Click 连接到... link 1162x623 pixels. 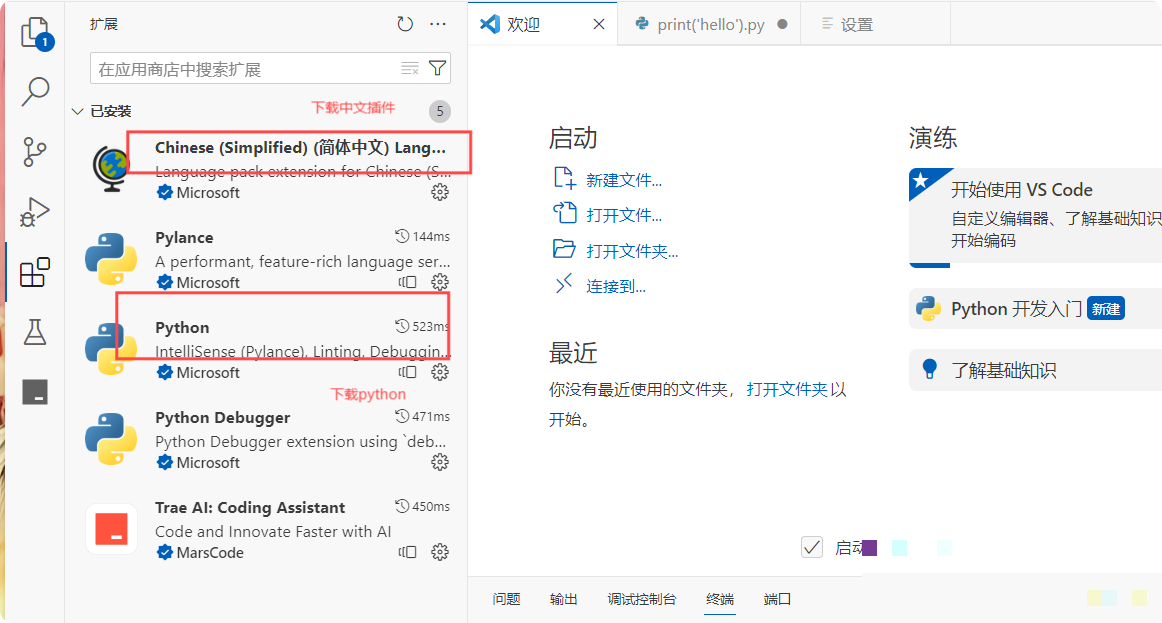(616, 287)
